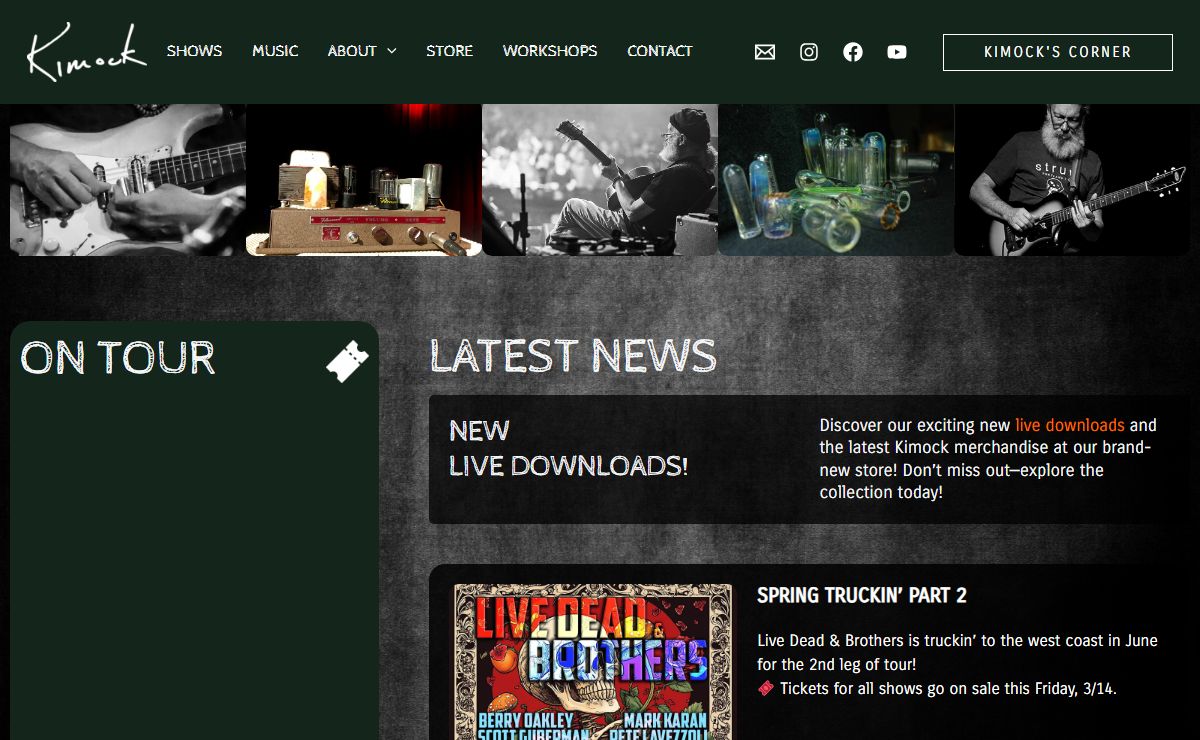Screen dimensions: 1200x740
Task: Open the Store menu item
Action: coord(449,51)
